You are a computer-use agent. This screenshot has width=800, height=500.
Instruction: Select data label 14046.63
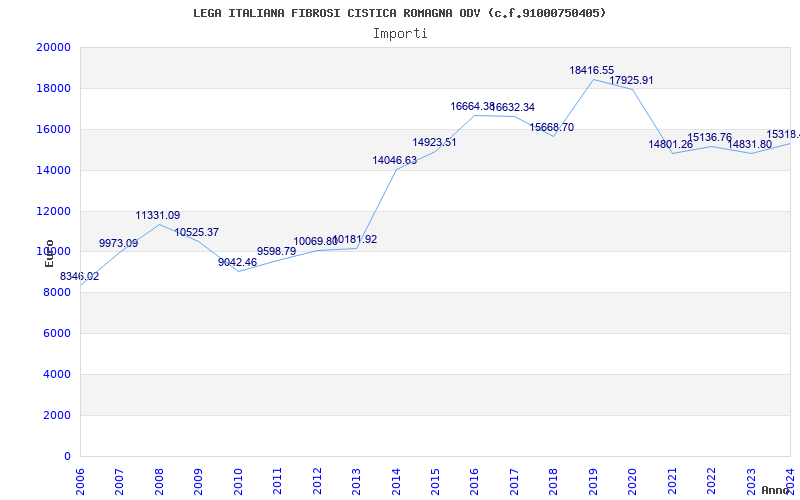[394, 160]
